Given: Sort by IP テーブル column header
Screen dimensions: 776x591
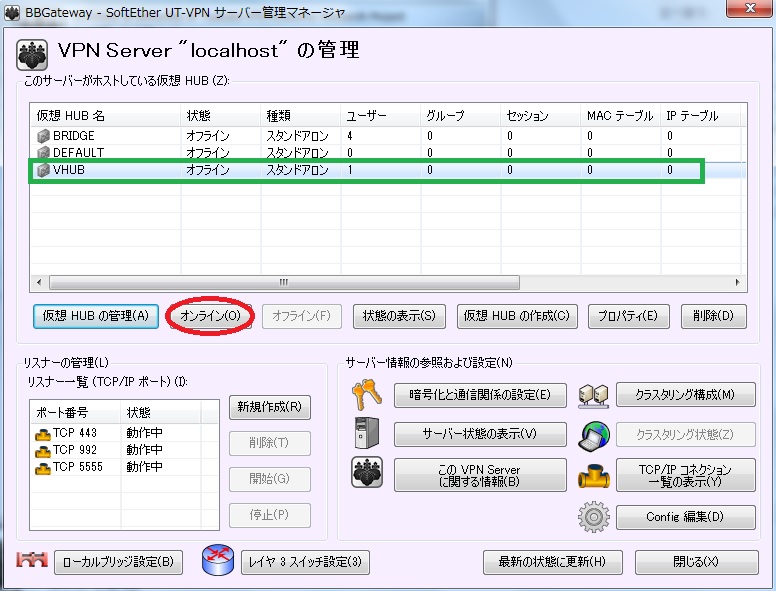Looking at the screenshot, I should click(701, 116).
